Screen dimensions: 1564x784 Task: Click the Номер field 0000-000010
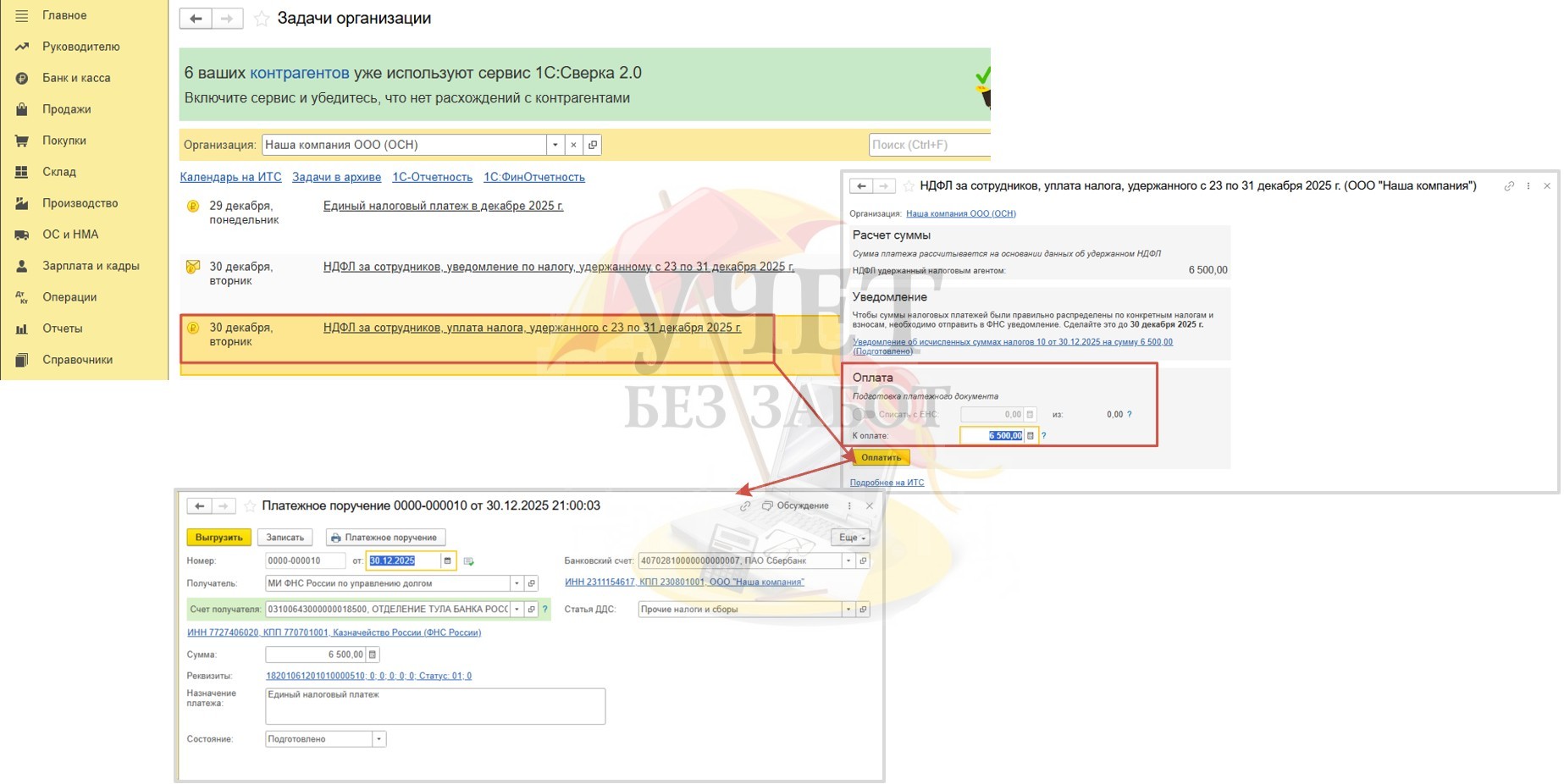(x=305, y=560)
